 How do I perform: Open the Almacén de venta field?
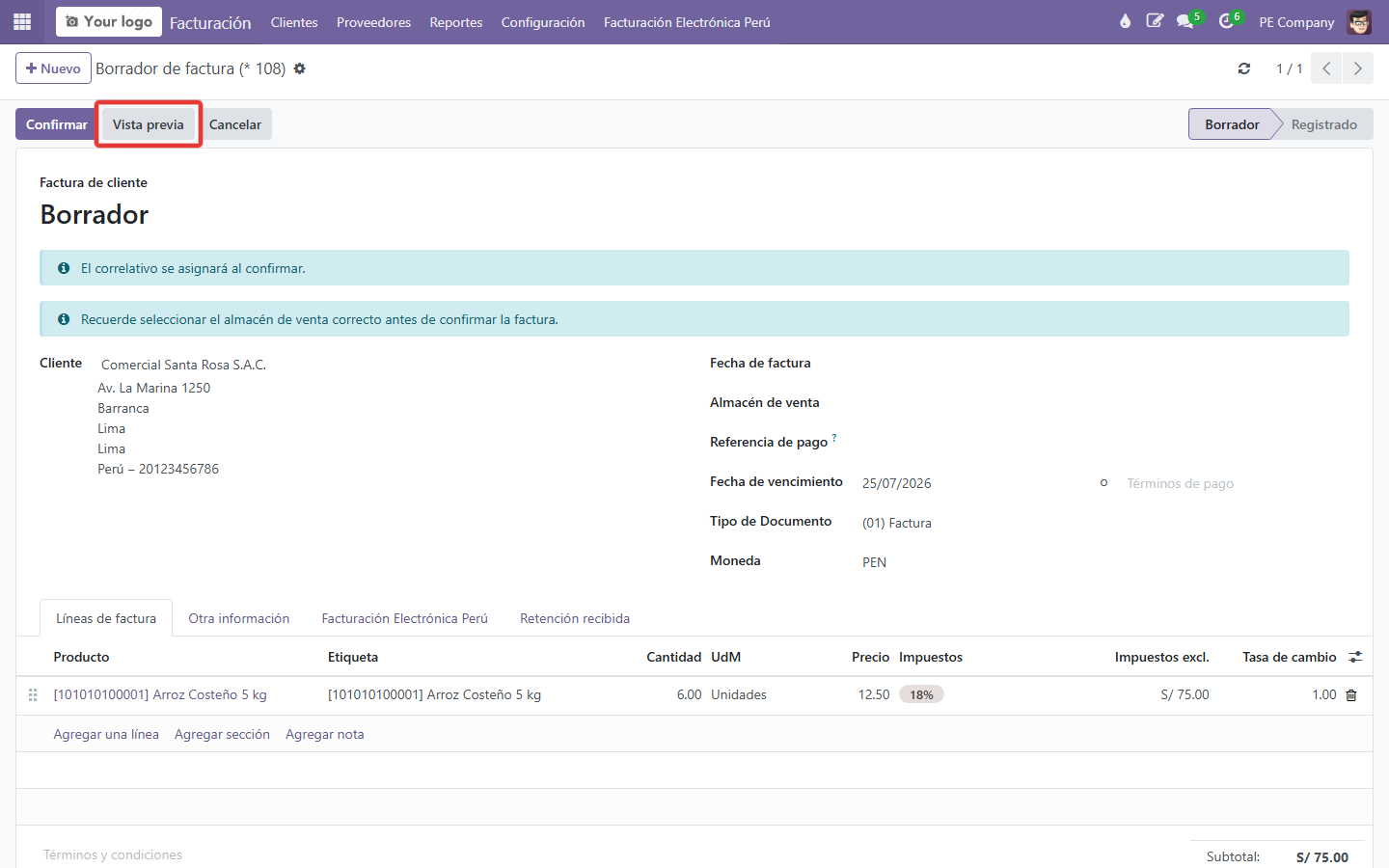click(x=1104, y=403)
